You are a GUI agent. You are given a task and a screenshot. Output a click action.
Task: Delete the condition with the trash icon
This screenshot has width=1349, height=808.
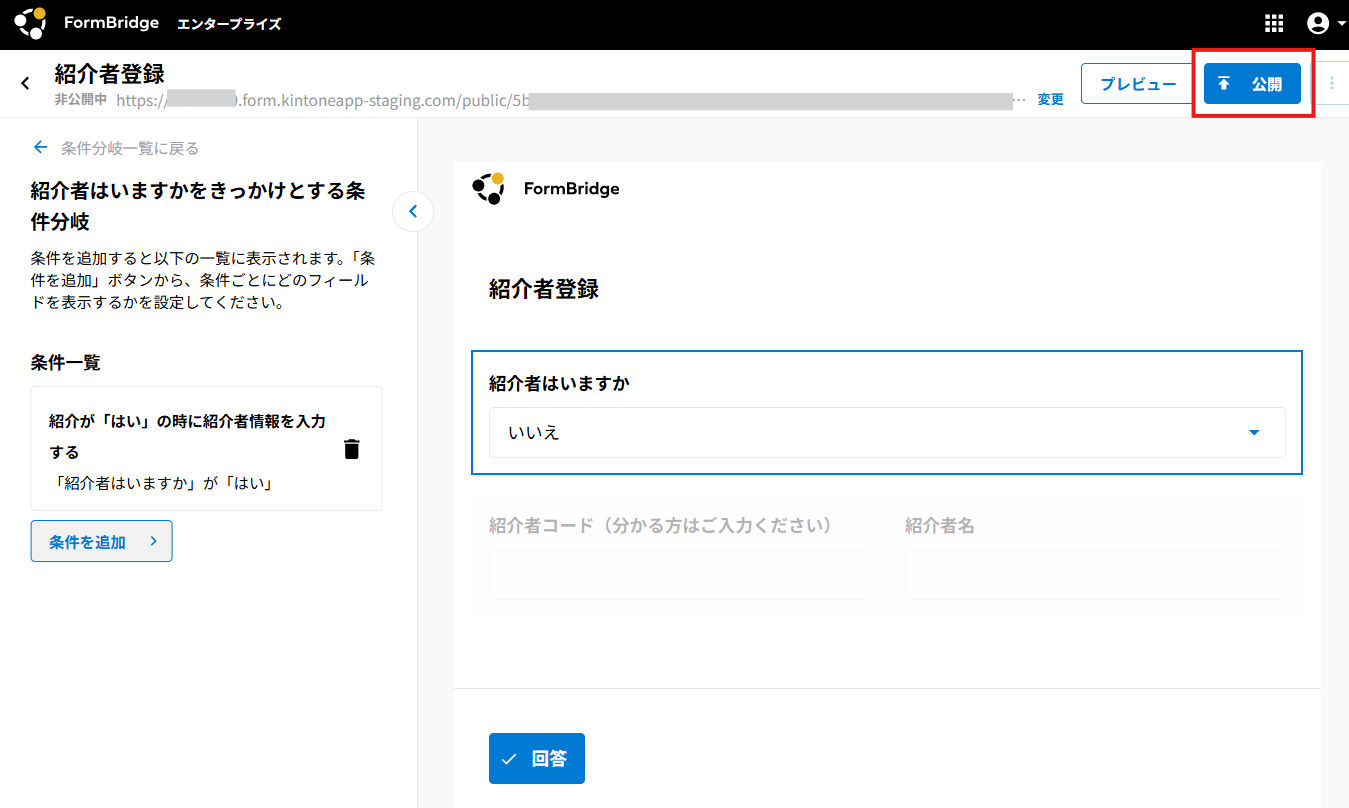(351, 449)
